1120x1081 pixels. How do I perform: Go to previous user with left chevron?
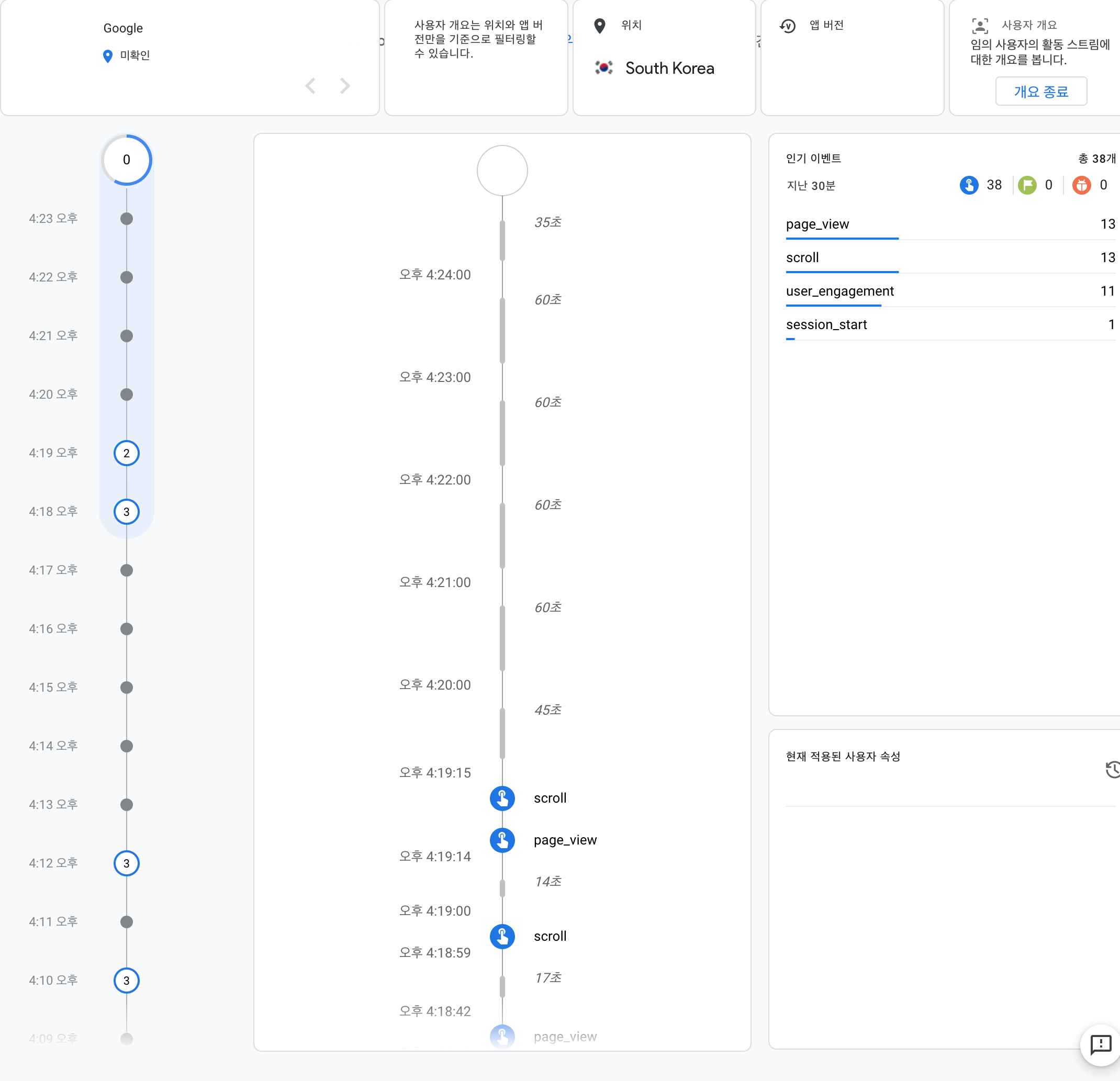(x=310, y=86)
